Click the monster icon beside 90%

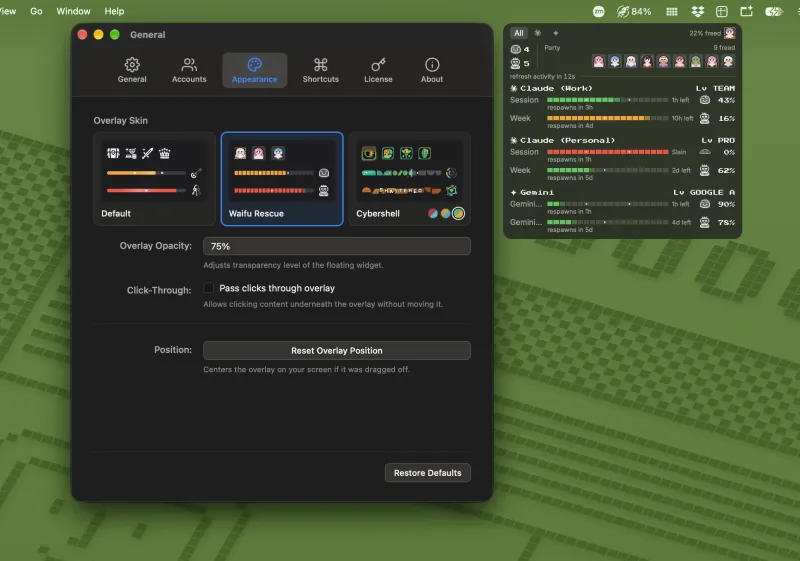pyautogui.click(x=705, y=204)
